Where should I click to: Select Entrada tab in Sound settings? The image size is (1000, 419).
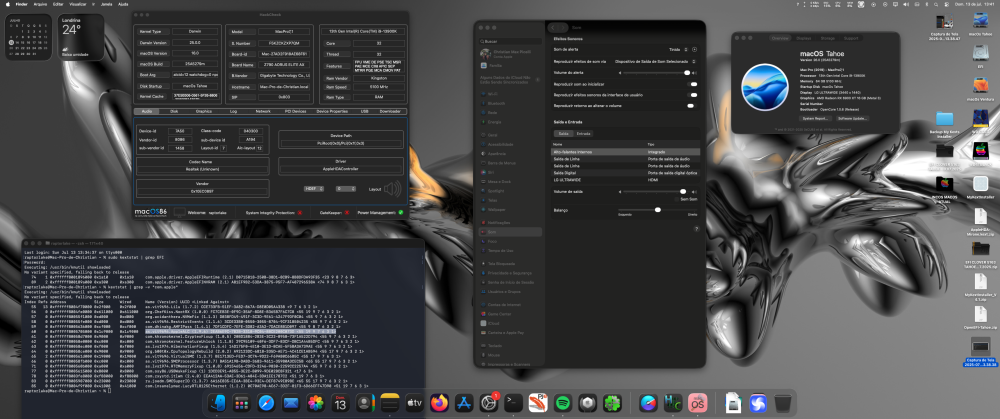tap(584, 133)
